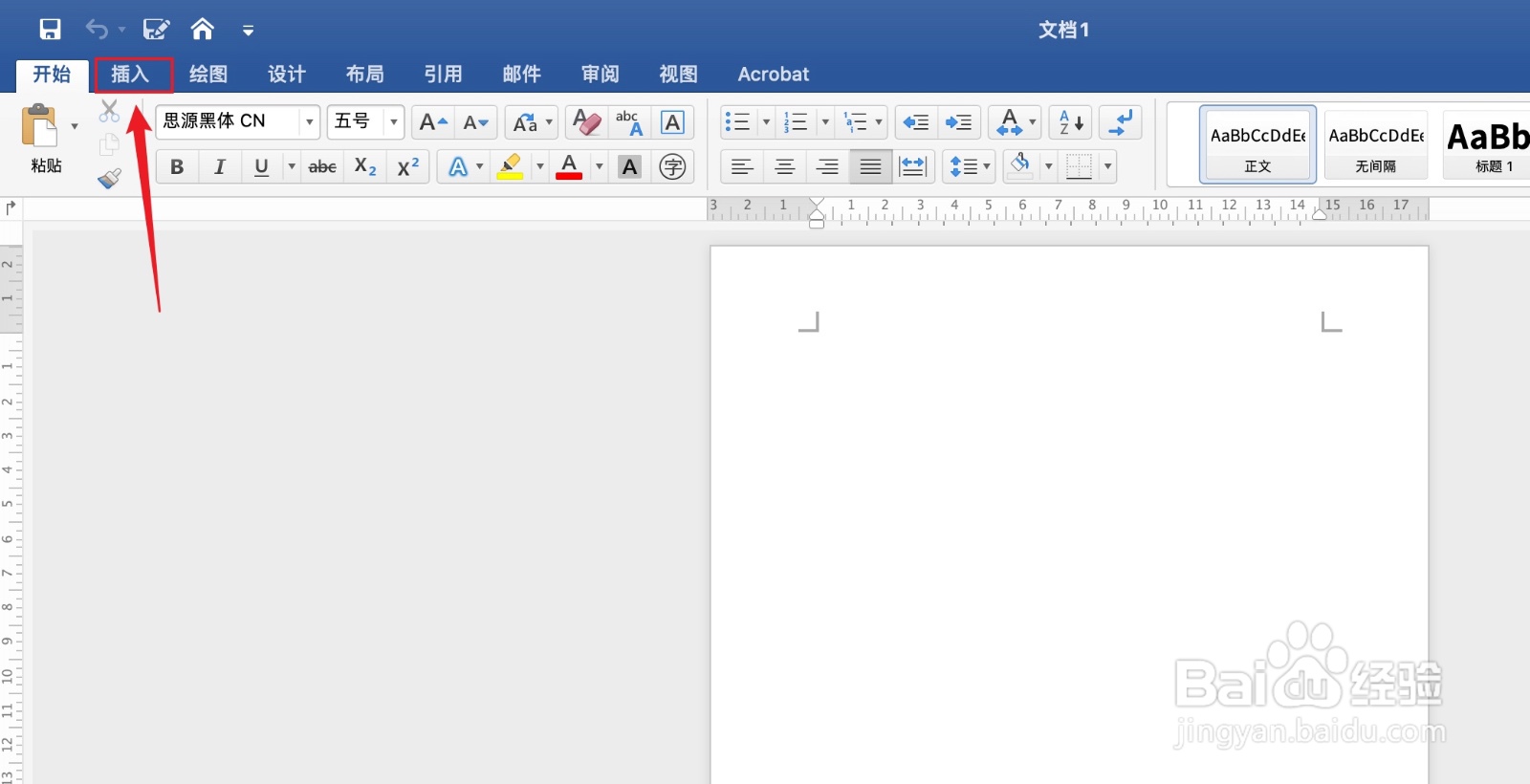Open the Home (开始) tab
This screenshot has width=1530, height=784.
point(52,75)
